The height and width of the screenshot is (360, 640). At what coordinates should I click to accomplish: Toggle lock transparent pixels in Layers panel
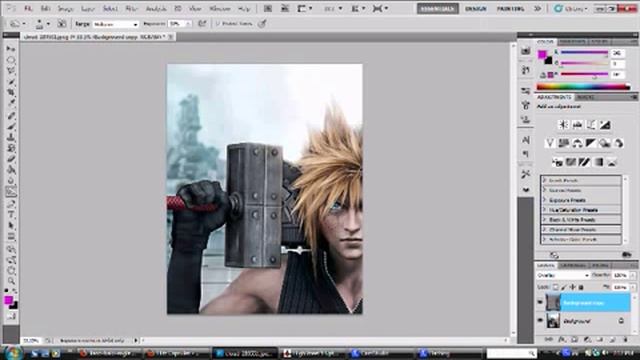pyautogui.click(x=555, y=287)
